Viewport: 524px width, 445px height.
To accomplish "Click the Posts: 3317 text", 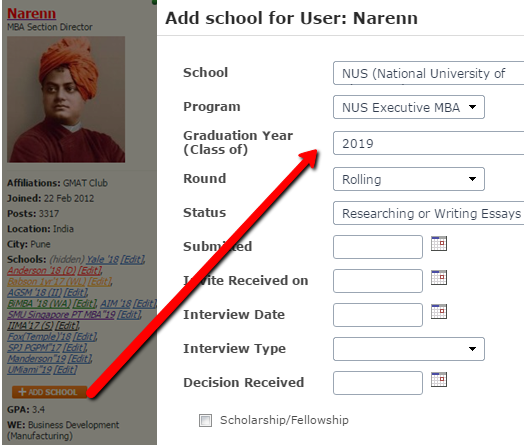I will pos(33,213).
